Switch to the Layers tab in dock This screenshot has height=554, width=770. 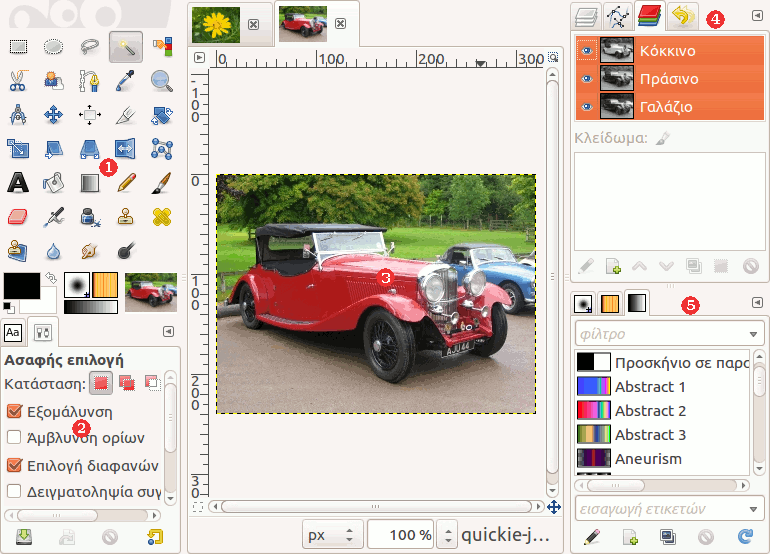click(x=585, y=17)
